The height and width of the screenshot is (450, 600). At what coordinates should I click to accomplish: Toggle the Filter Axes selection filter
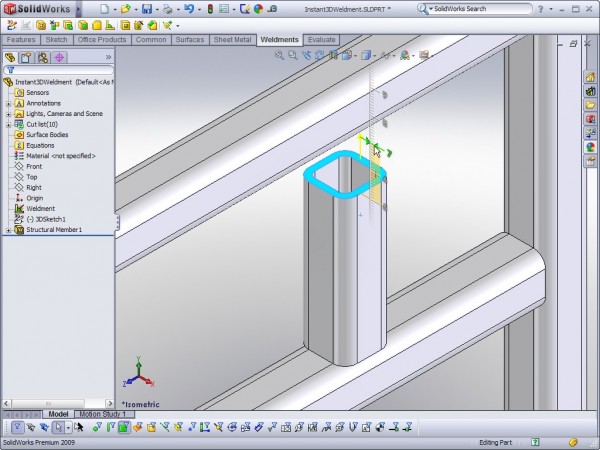tap(165, 427)
